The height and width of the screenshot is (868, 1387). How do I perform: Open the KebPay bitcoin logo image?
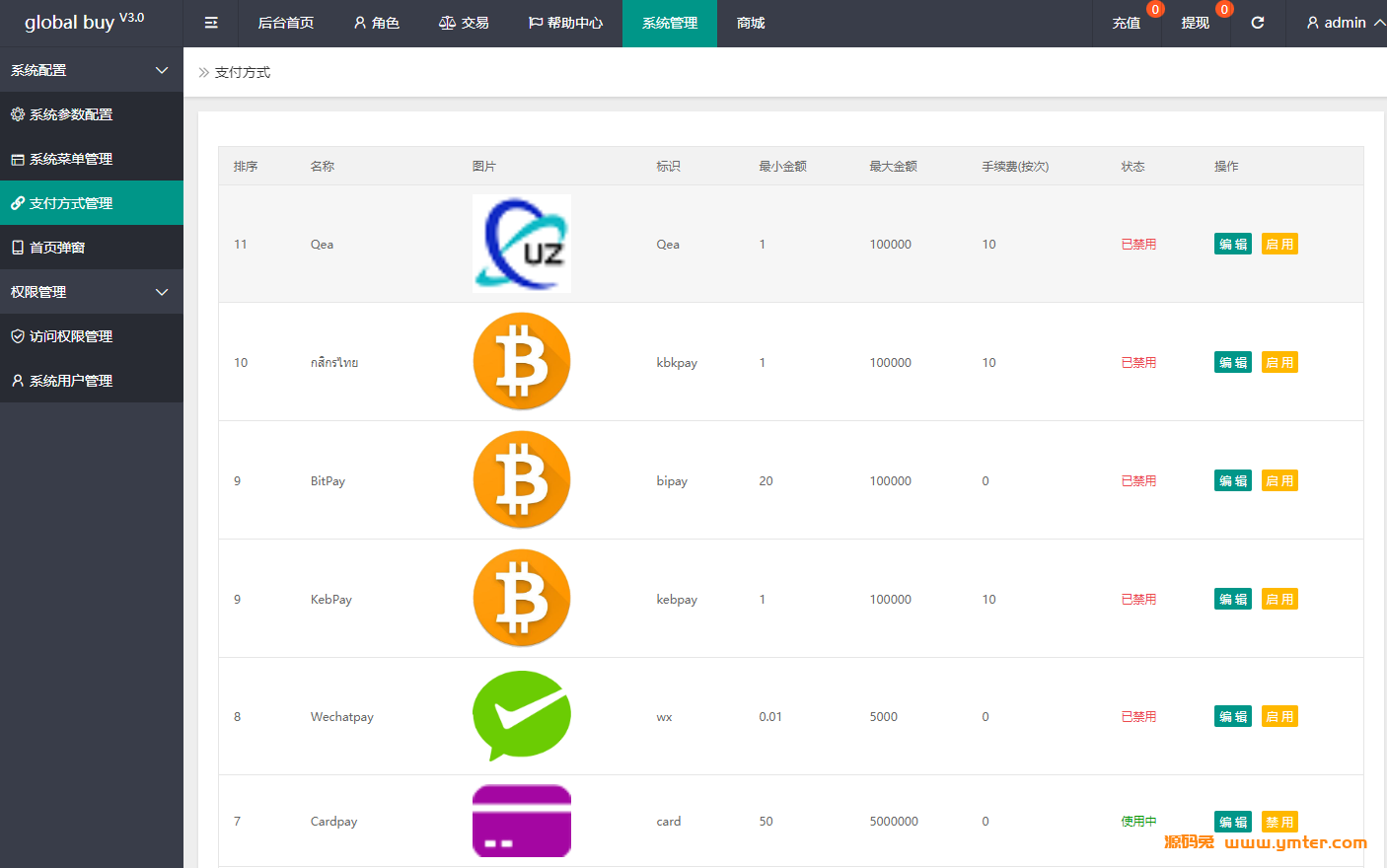click(x=522, y=599)
